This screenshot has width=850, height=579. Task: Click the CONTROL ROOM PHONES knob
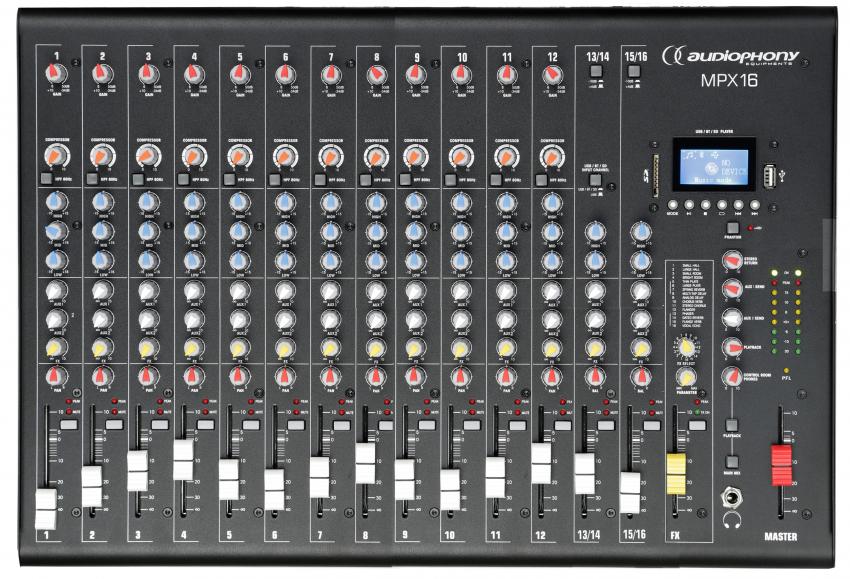pos(732,378)
